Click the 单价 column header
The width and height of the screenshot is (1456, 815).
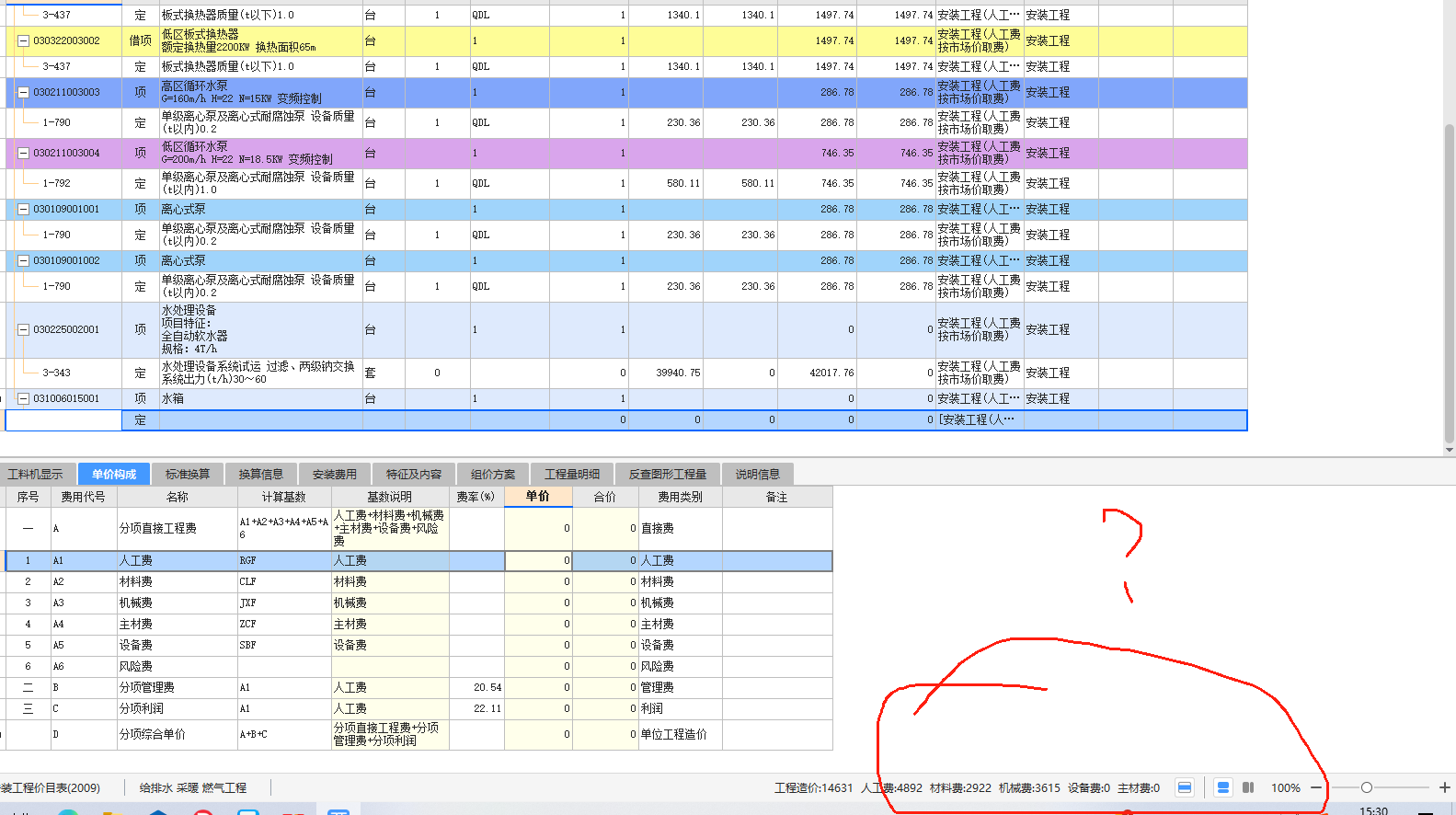point(538,497)
